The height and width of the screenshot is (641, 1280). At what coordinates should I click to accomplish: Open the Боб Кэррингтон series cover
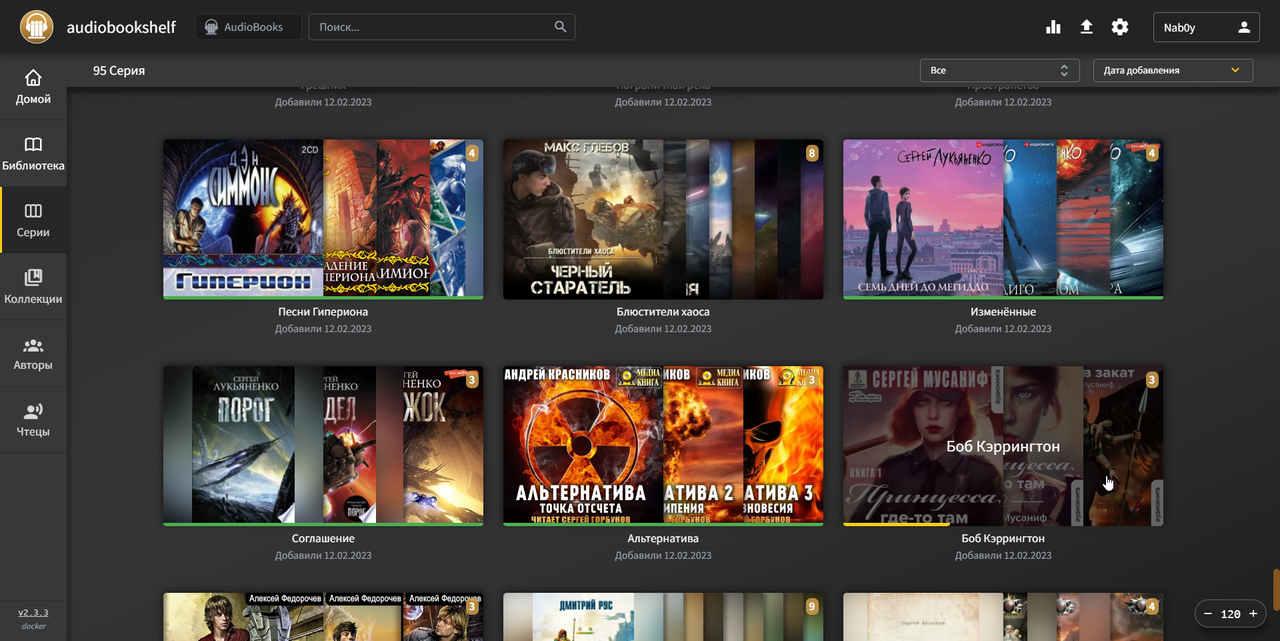click(1003, 445)
